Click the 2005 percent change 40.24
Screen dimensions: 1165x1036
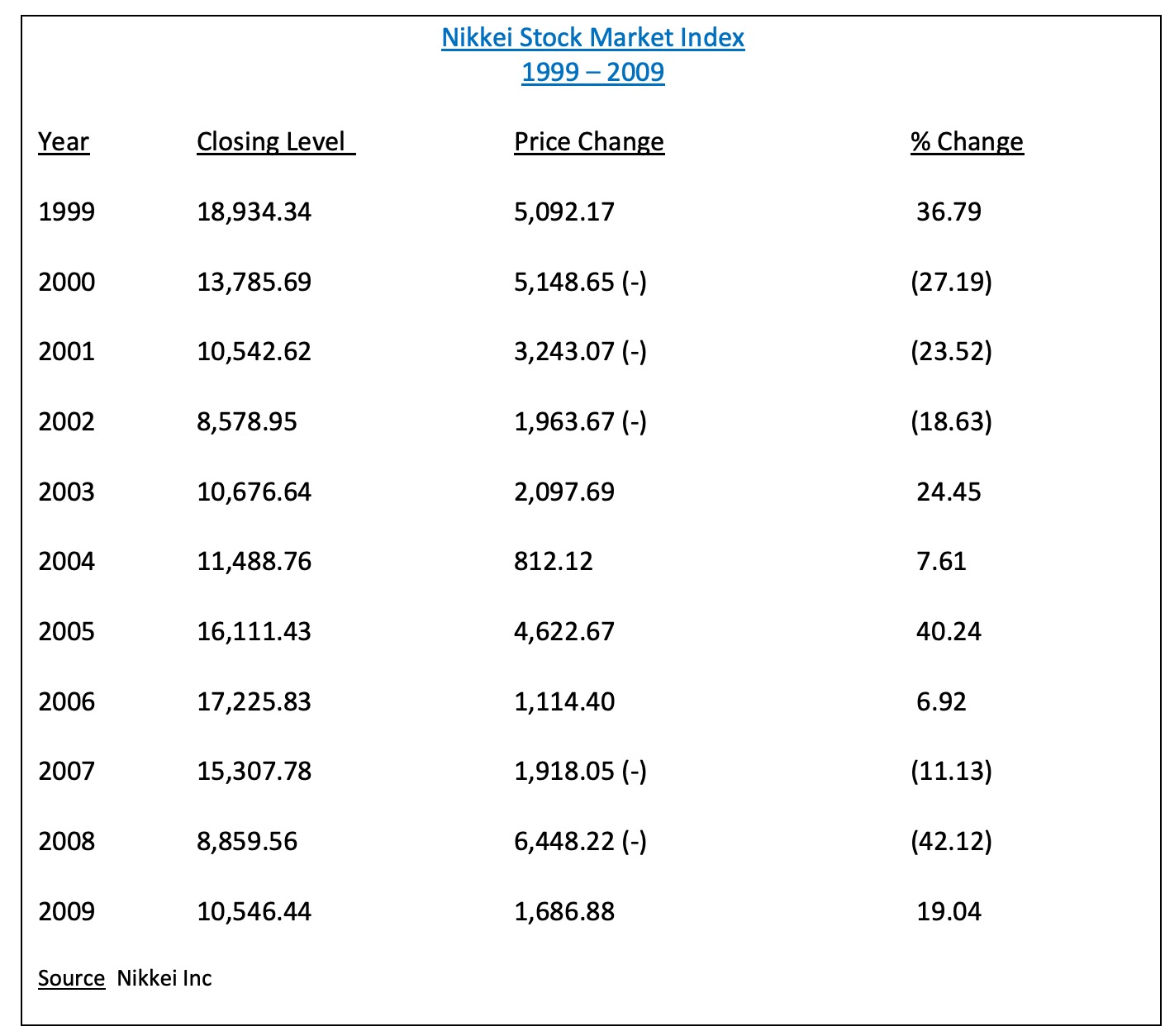tap(949, 632)
